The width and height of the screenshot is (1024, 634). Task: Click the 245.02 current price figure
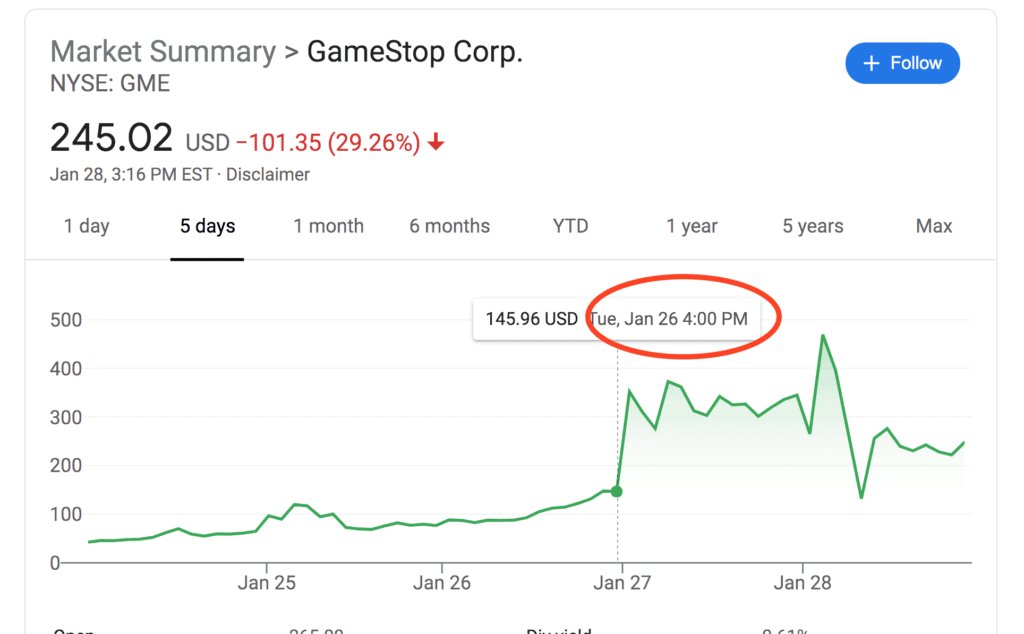coord(111,138)
